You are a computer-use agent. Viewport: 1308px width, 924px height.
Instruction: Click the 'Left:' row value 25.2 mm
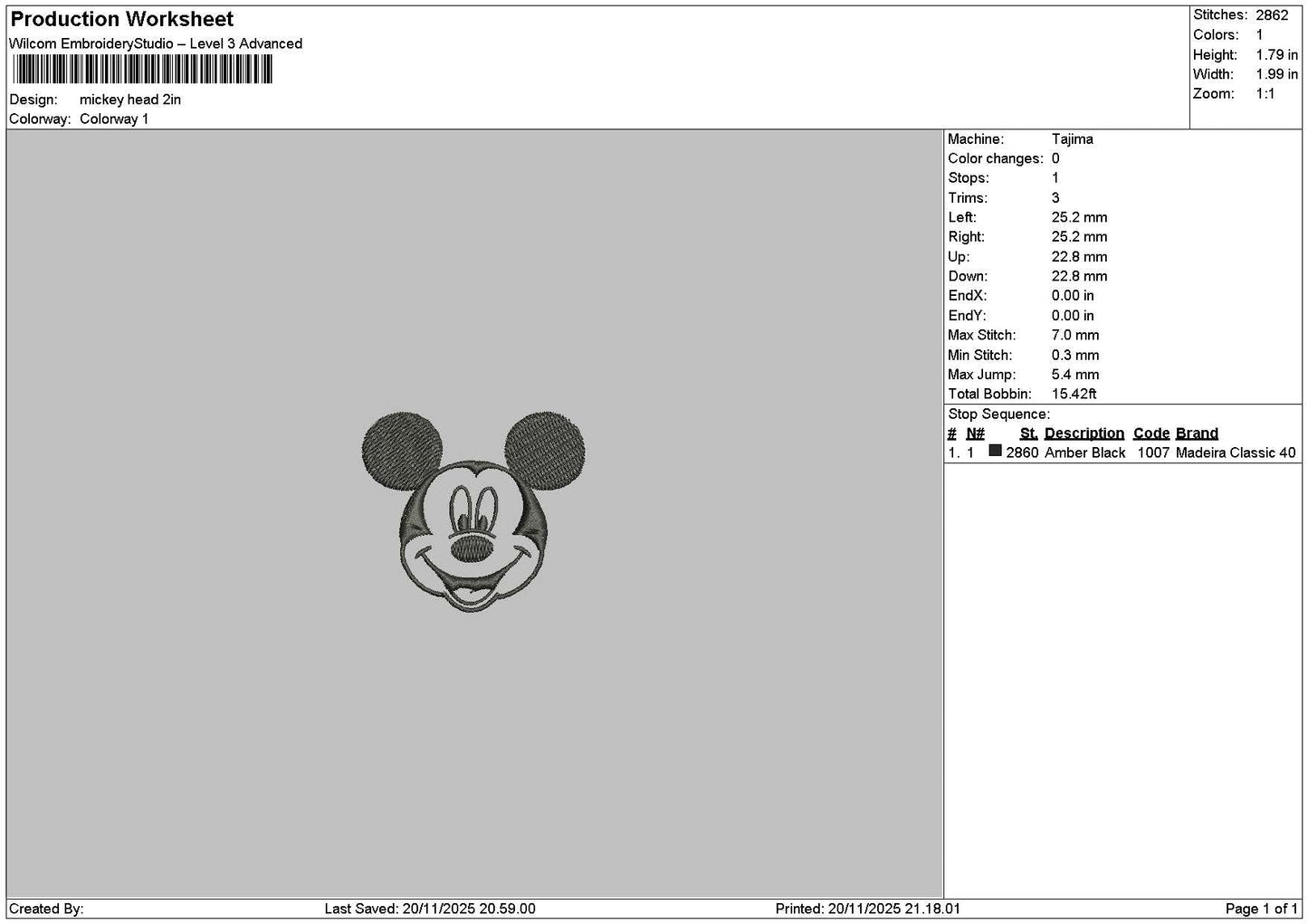point(1080,218)
